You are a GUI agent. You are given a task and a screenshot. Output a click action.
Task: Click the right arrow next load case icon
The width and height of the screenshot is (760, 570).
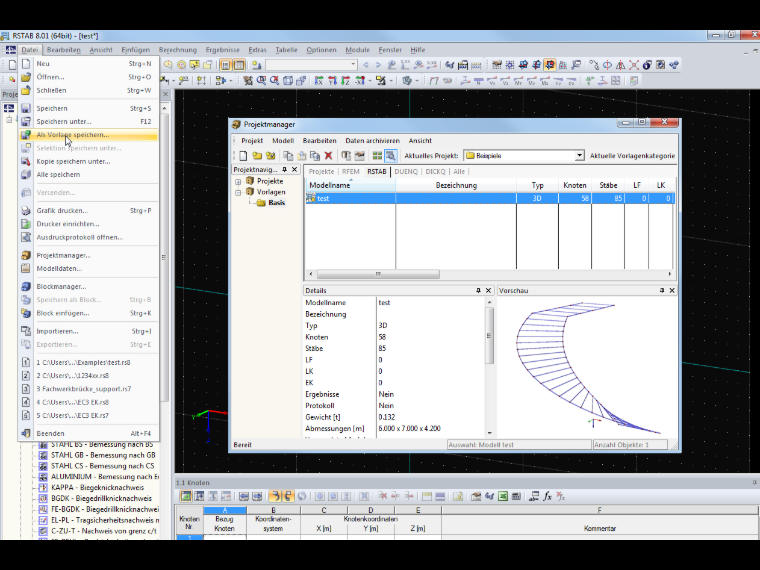[378, 65]
